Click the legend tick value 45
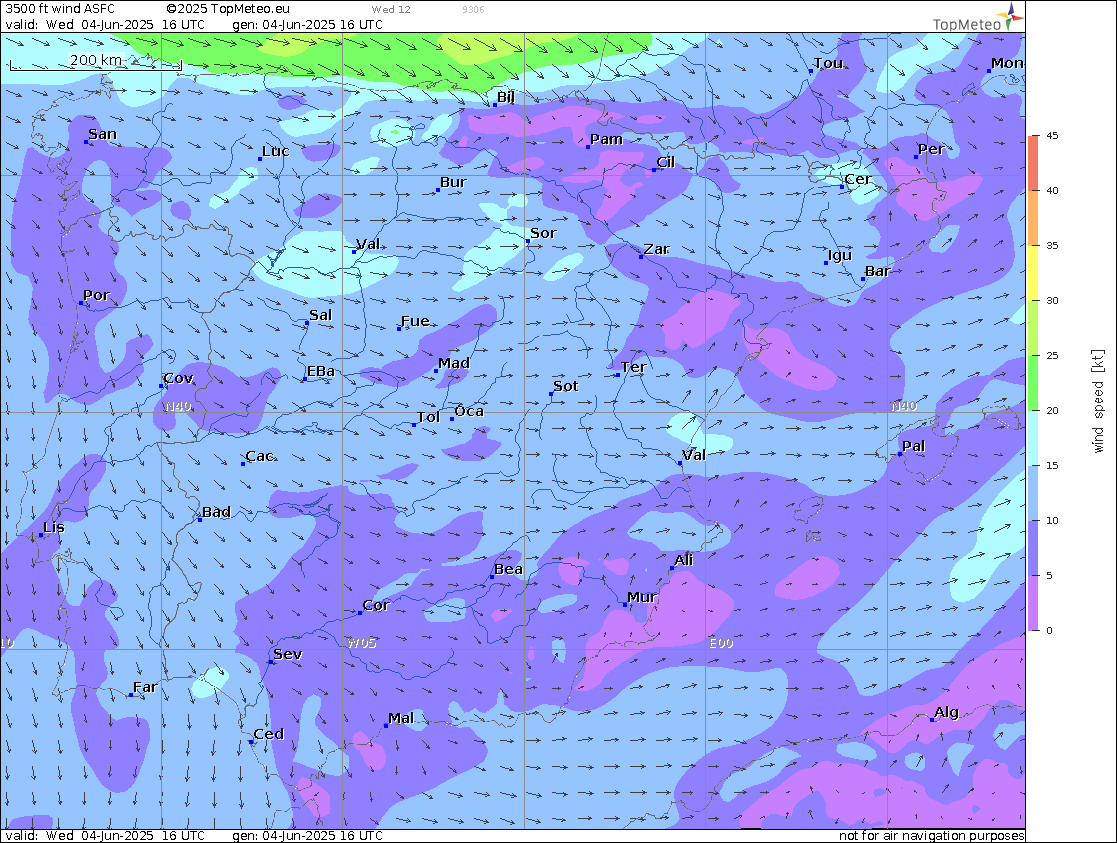This screenshot has width=1117, height=843. pyautogui.click(x=1052, y=135)
